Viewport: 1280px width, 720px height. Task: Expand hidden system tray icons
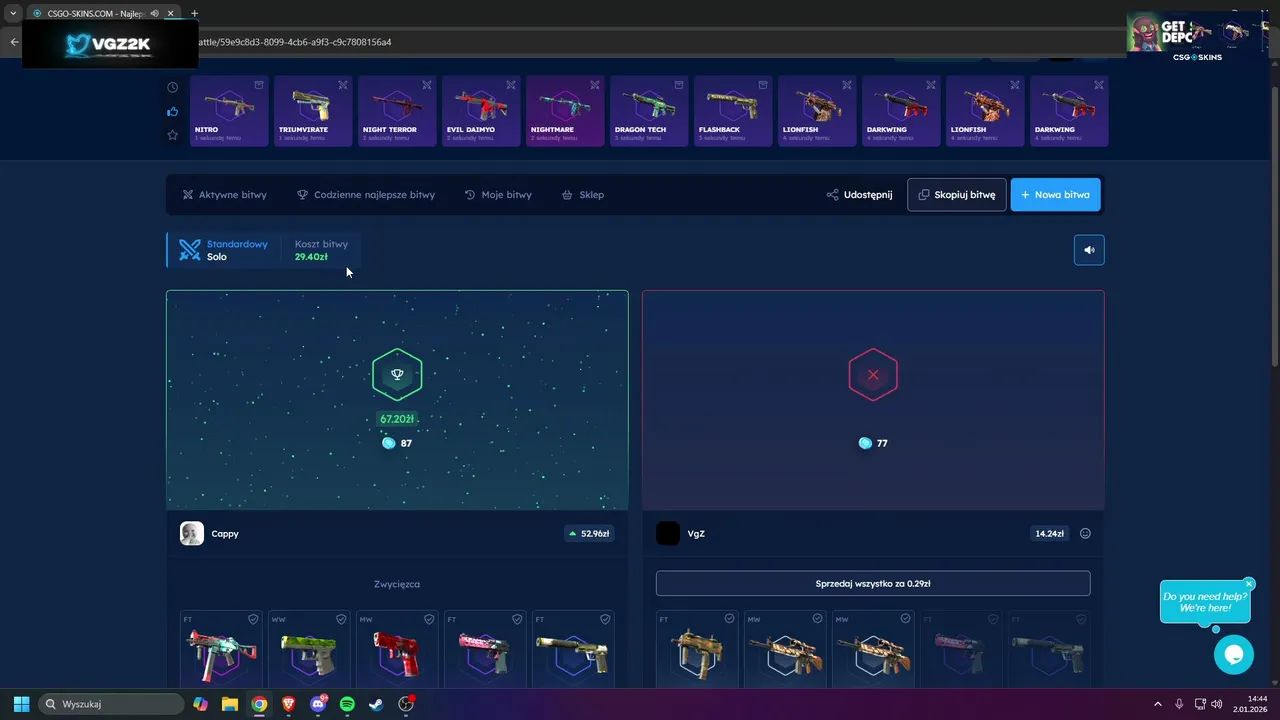(1158, 704)
